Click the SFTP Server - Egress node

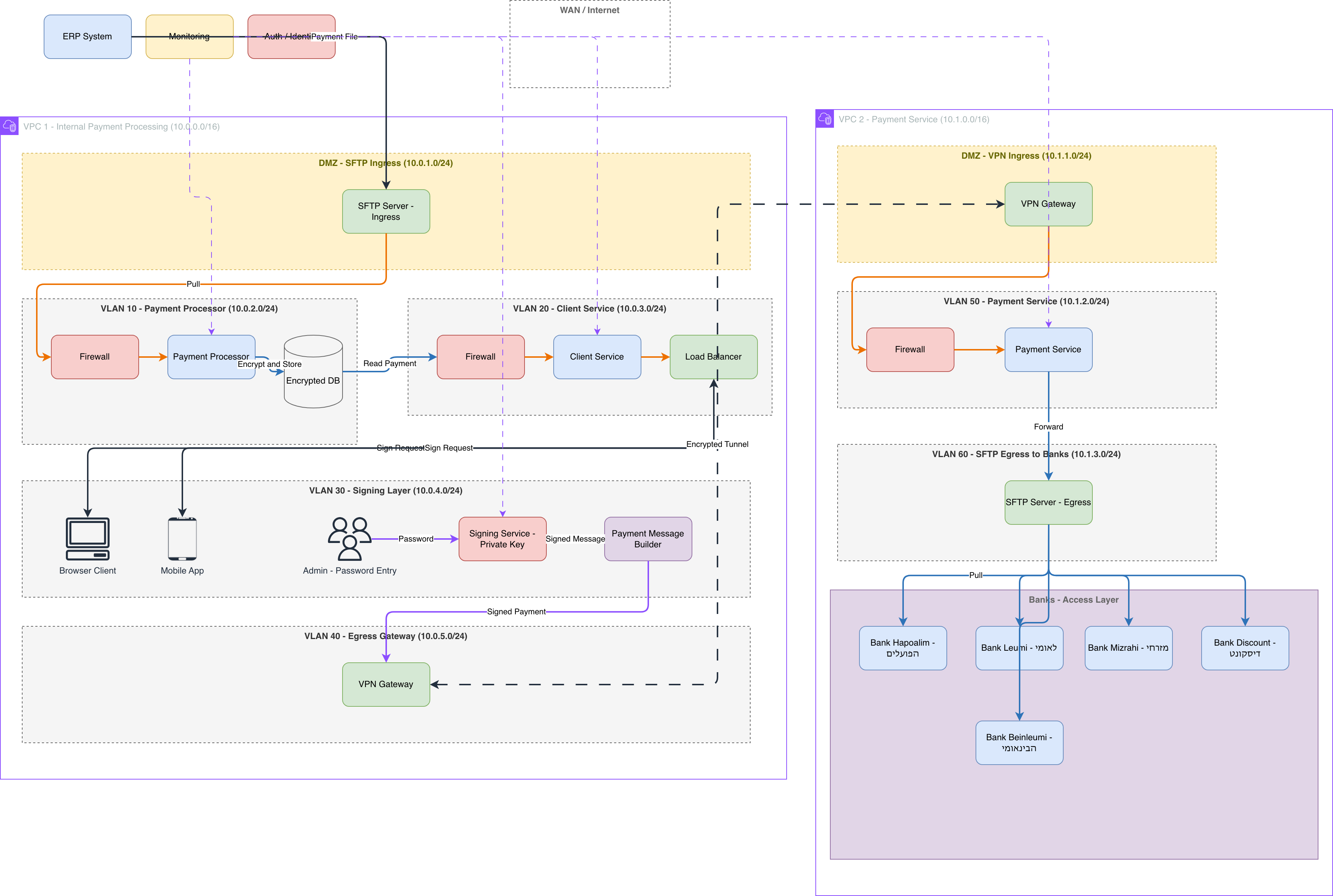[1048, 502]
